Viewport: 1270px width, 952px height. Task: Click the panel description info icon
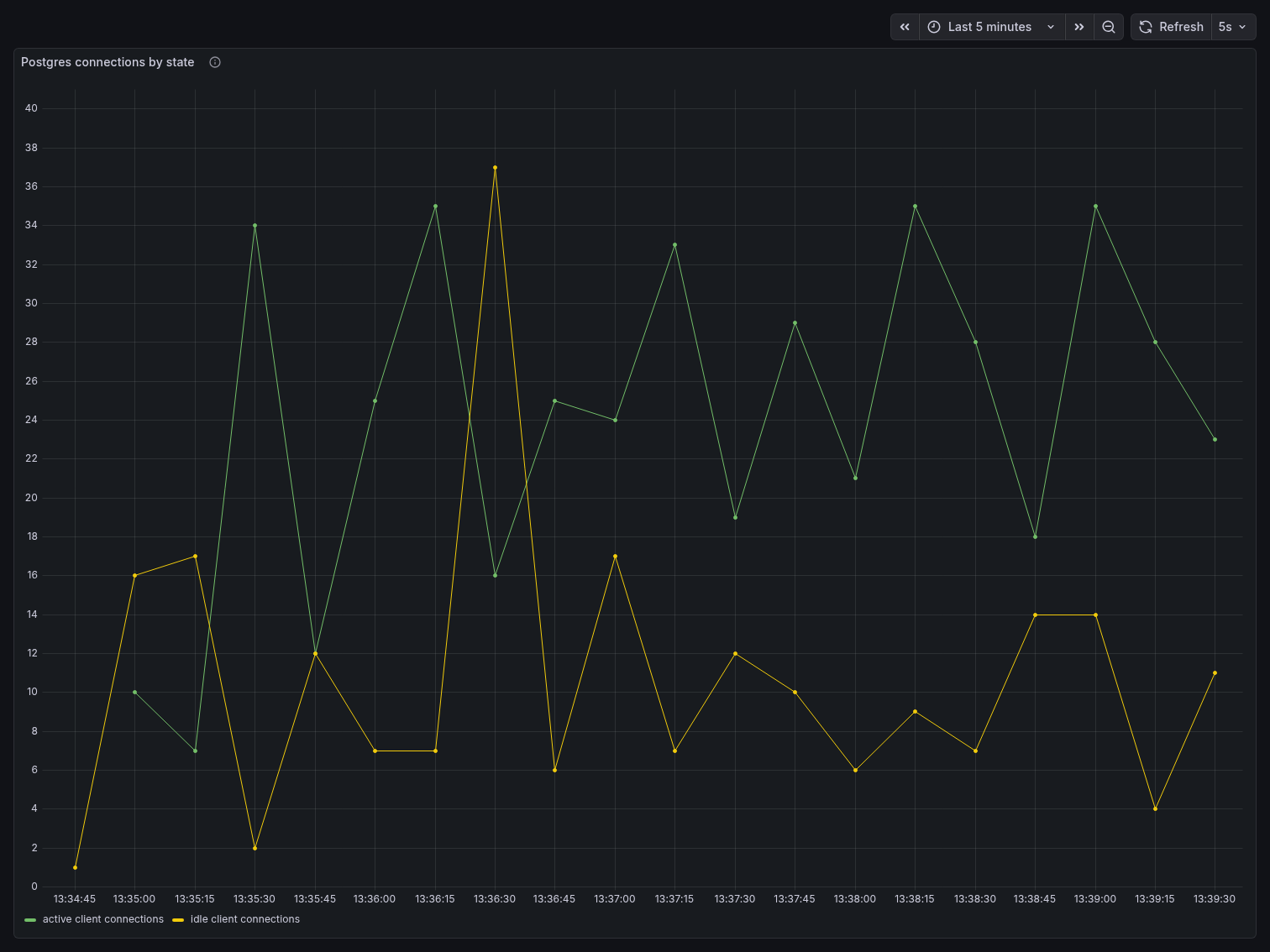[x=215, y=62]
